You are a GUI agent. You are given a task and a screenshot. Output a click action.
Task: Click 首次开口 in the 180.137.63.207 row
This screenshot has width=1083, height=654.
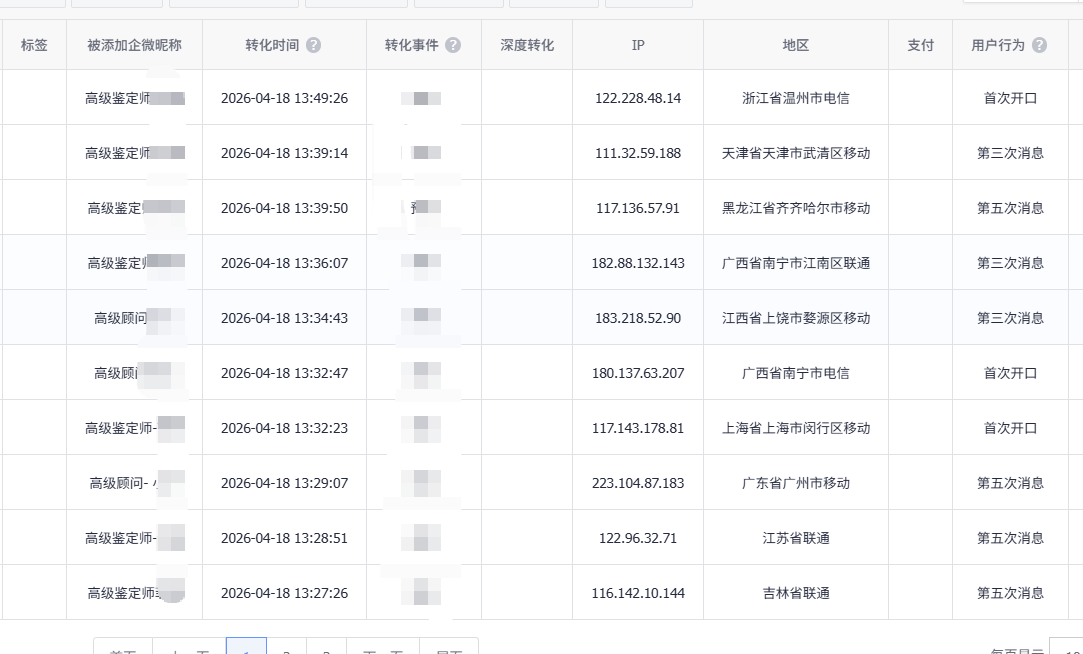[x=1010, y=373]
